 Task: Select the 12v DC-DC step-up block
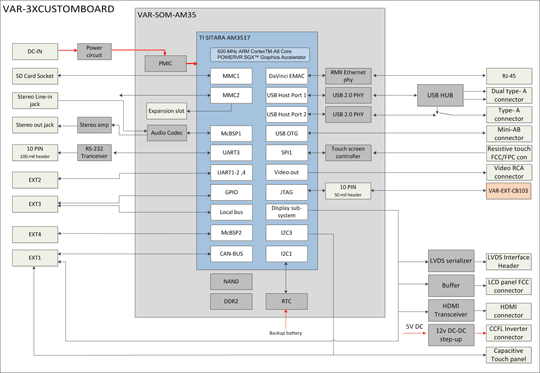(x=451, y=335)
